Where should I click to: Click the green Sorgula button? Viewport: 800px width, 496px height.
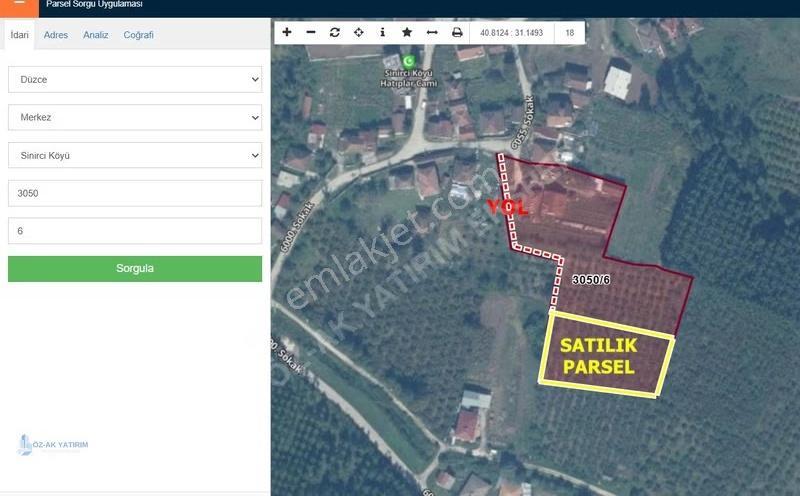click(135, 268)
